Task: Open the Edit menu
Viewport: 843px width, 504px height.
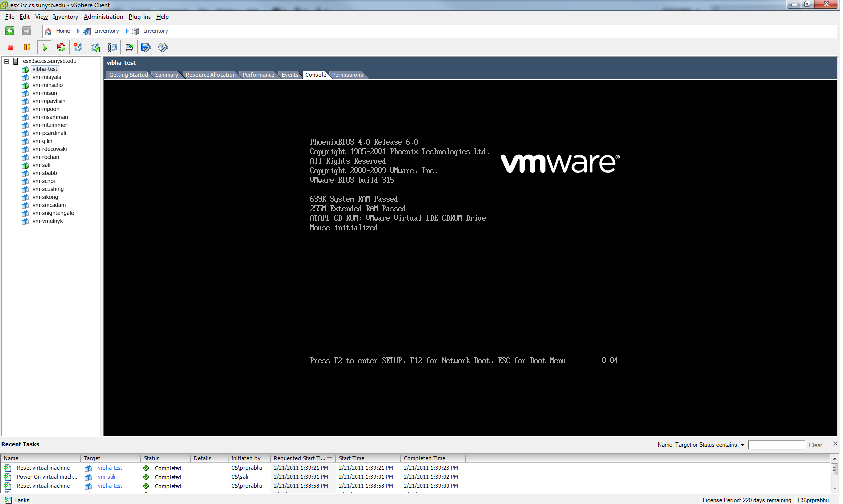Action: pos(25,17)
